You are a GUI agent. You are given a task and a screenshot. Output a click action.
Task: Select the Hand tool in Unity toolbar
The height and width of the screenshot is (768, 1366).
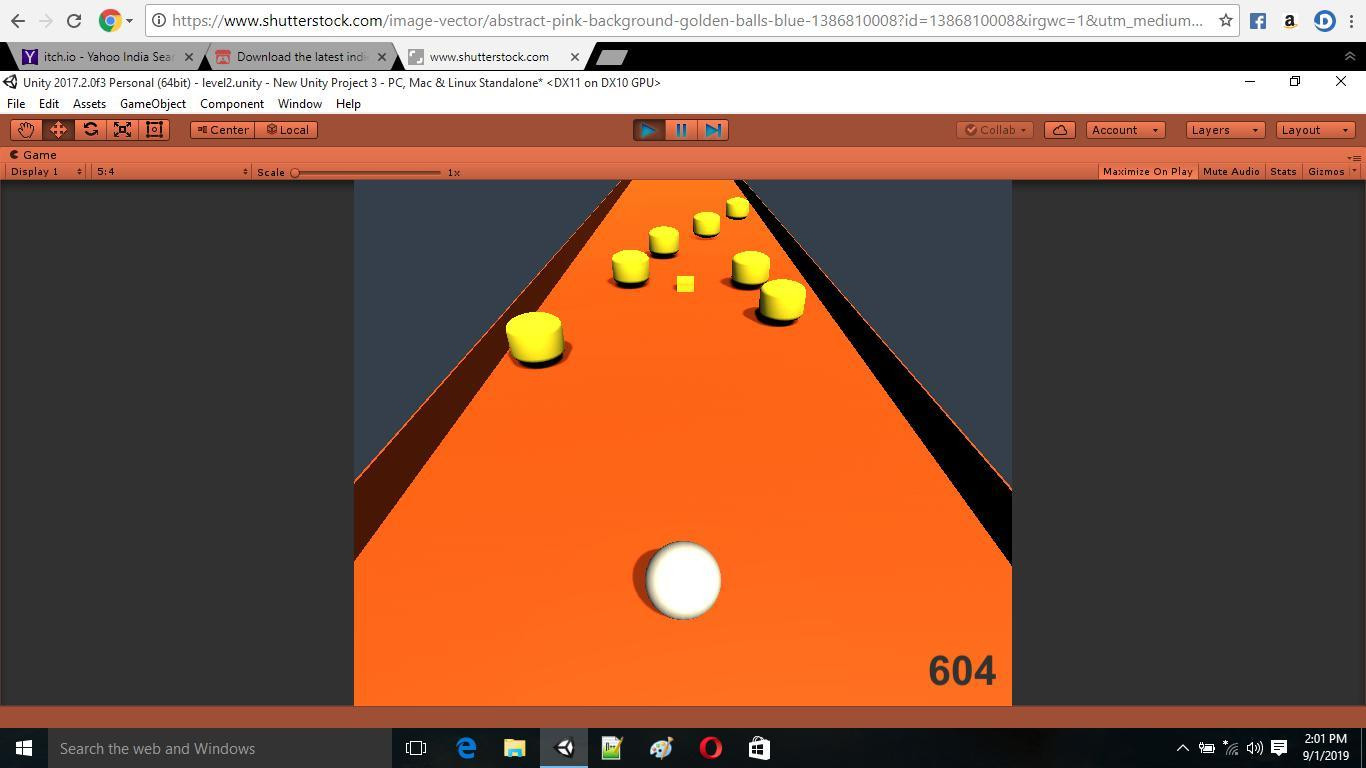[x=26, y=130]
